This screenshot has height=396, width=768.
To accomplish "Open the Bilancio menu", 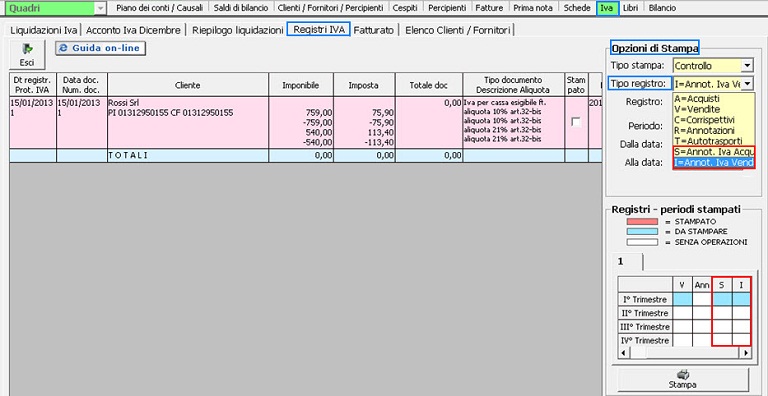I will 662,8.
